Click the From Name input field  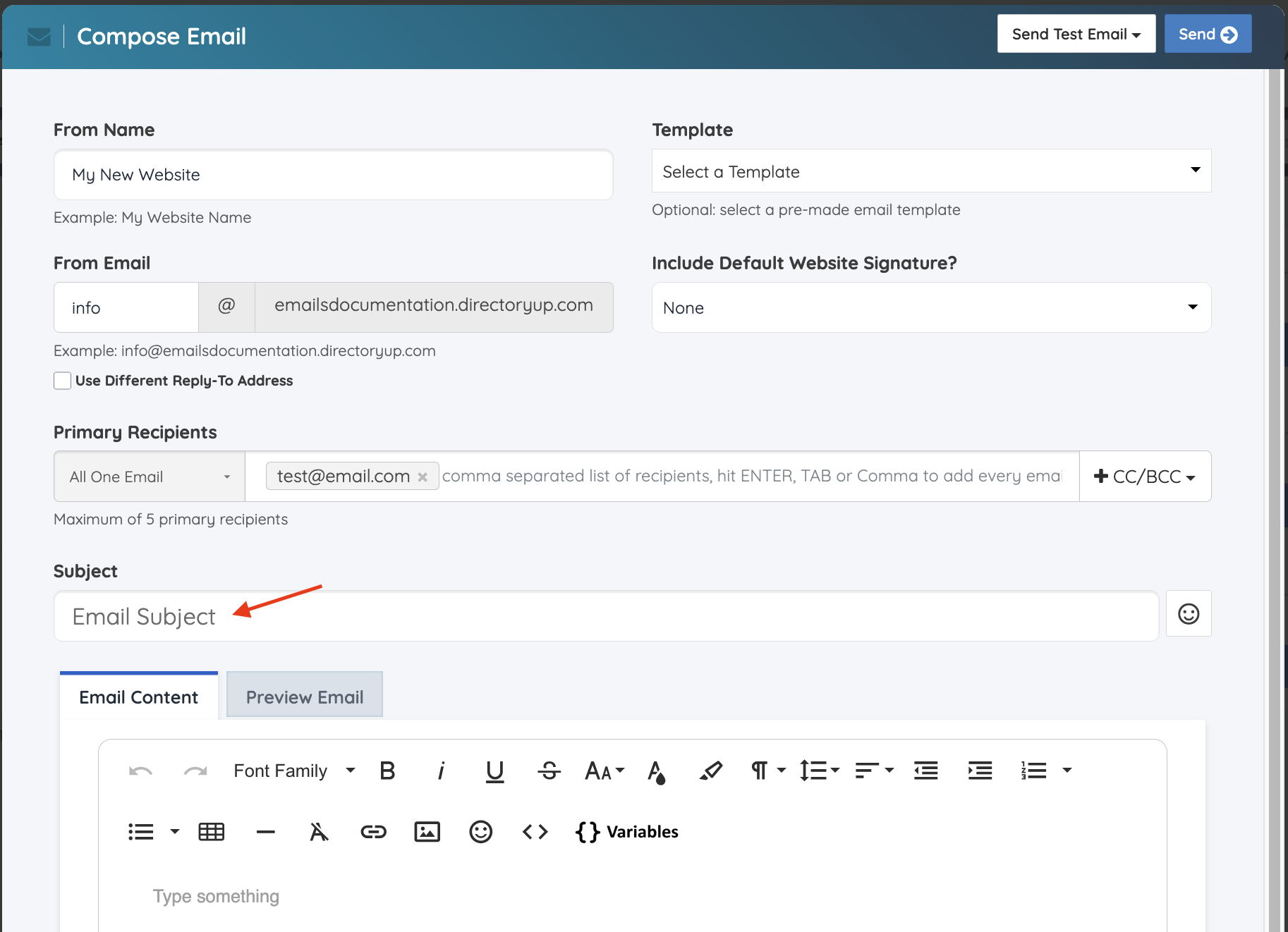coord(333,175)
